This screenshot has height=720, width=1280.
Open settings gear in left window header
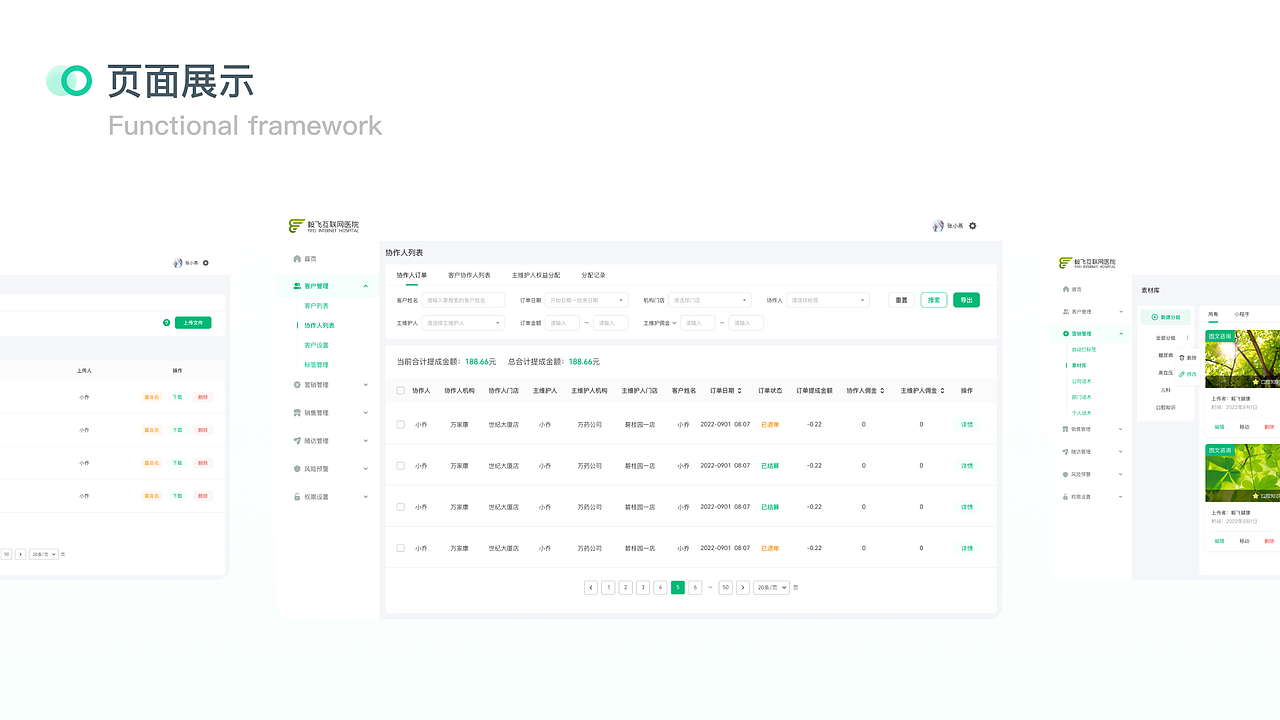click(x=206, y=263)
